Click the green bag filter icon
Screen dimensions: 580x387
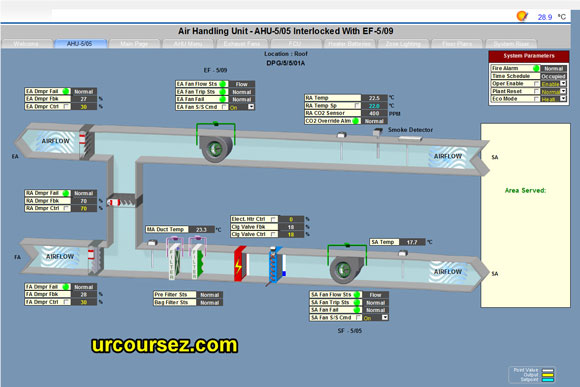click(x=198, y=261)
